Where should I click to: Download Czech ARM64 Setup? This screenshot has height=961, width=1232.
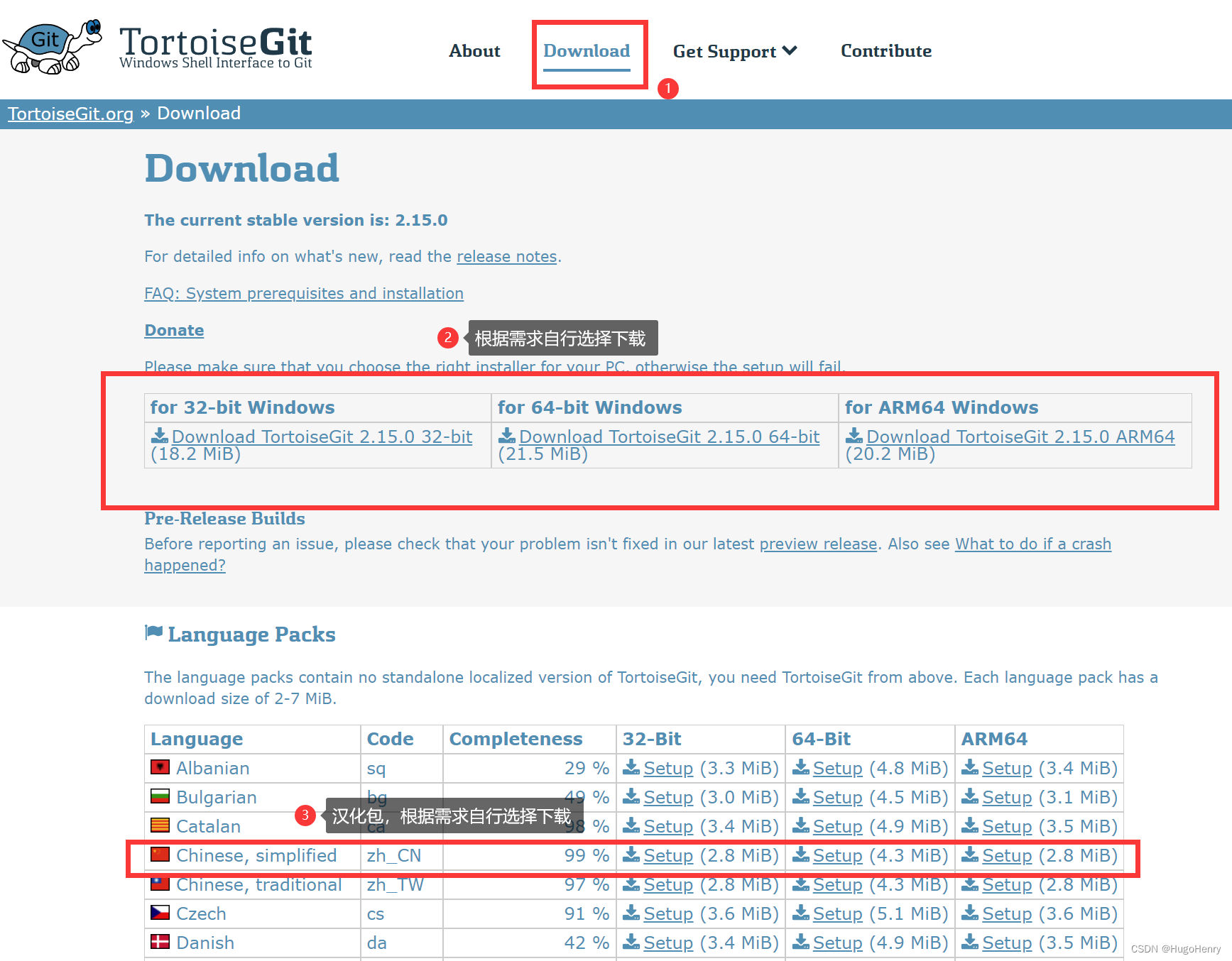pyautogui.click(x=1007, y=913)
